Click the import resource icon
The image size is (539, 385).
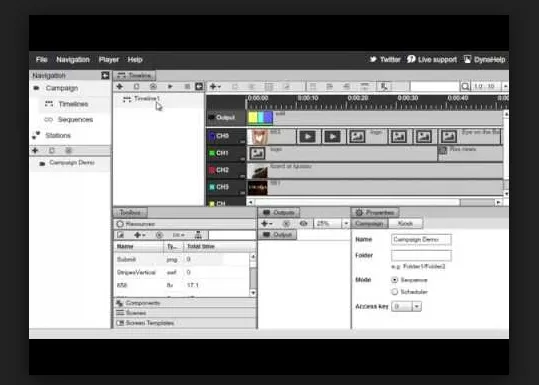pos(121,235)
